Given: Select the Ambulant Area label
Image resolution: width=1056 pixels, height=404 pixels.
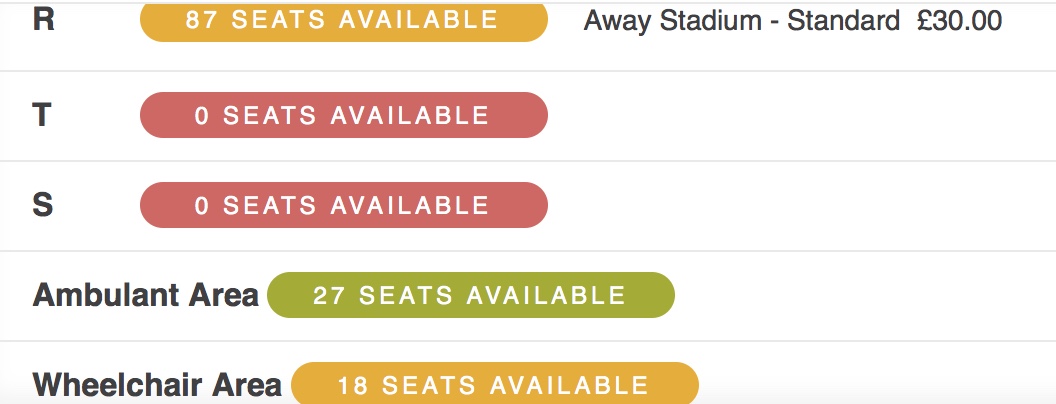Looking at the screenshot, I should pos(145,295).
